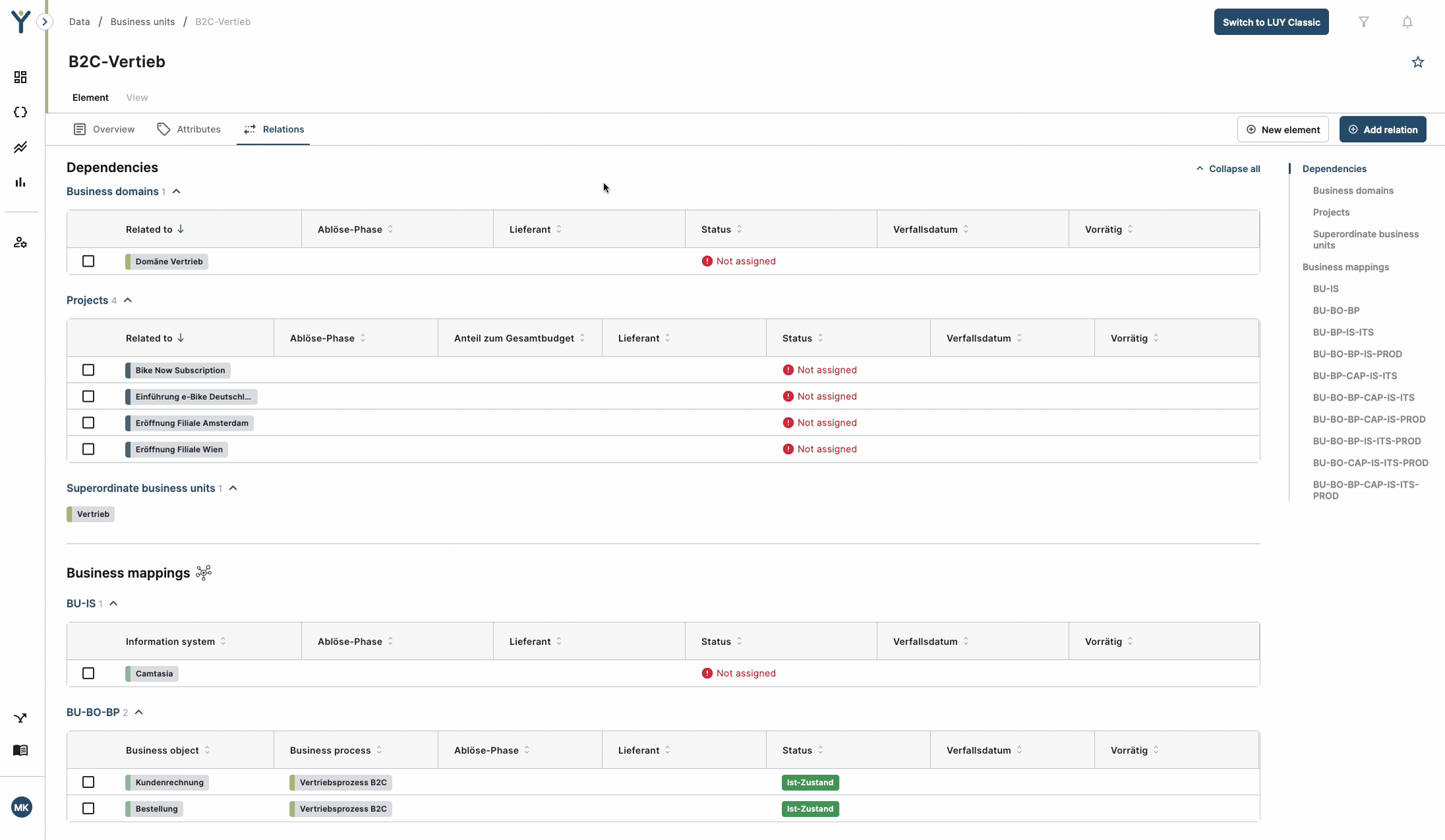Click Collapse all sections
This screenshot has width=1445, height=840.
(1228, 169)
